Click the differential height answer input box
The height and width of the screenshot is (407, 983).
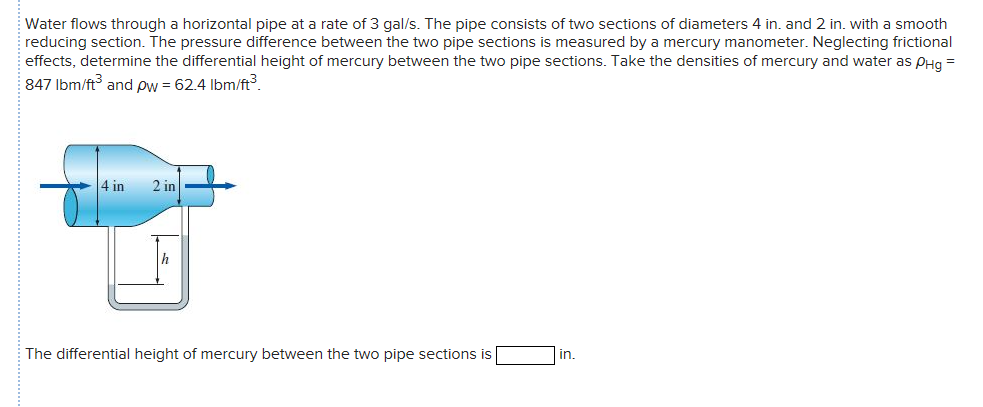point(525,355)
